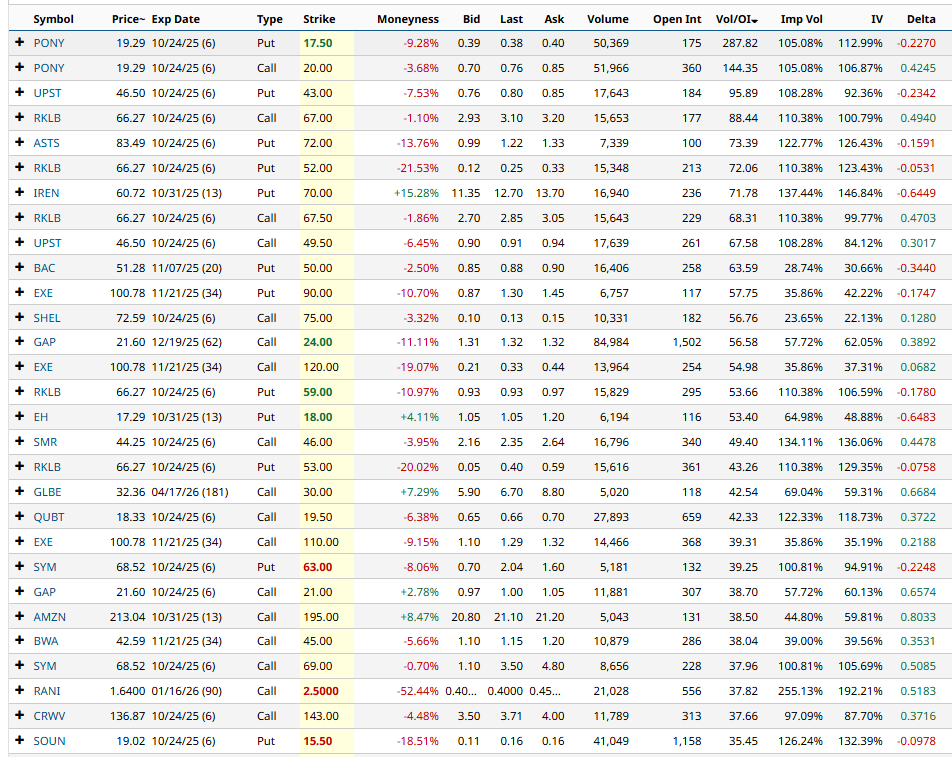Screen dimensions: 952x757
Task: Select the 12.70 last price cell
Action: pos(509,193)
